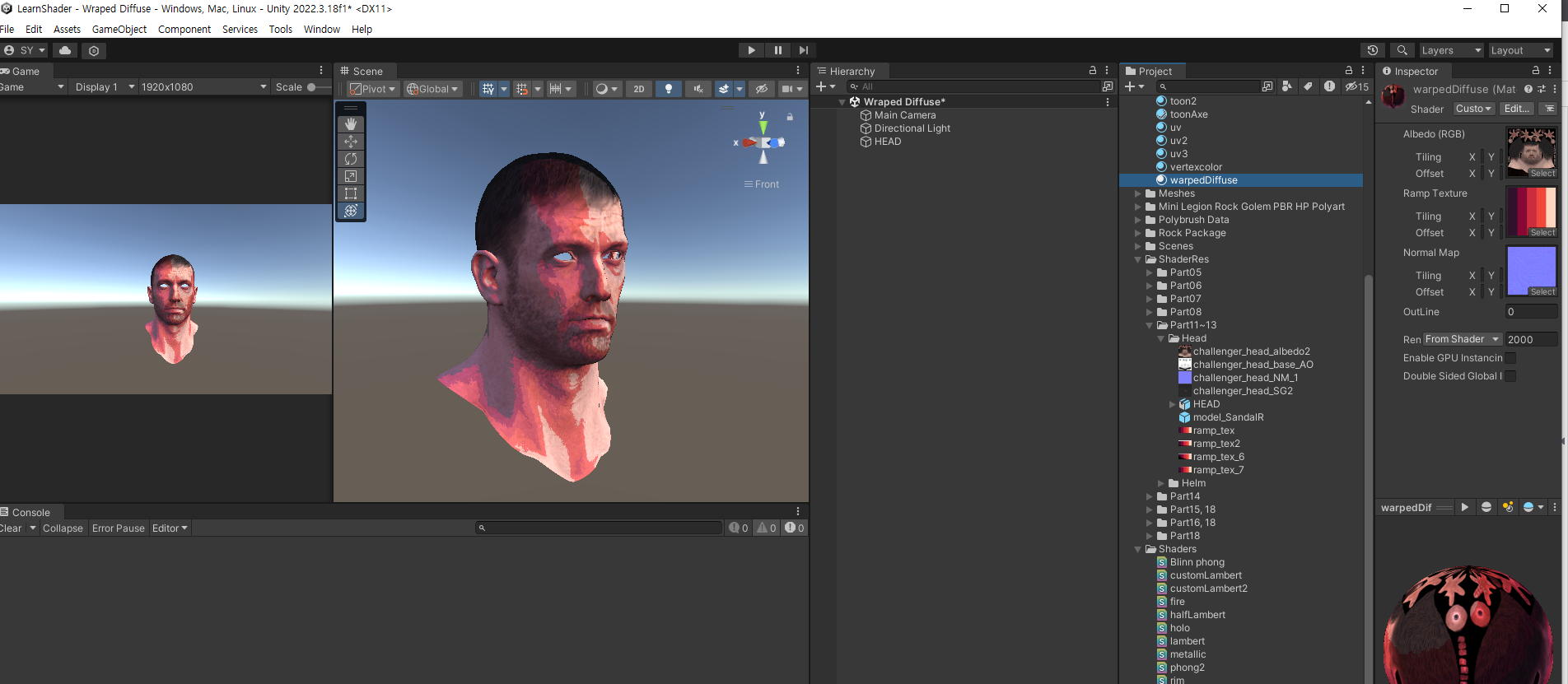Click the Pause button in top toolbar
Viewport: 1568px width, 684px height.
pyautogui.click(x=777, y=50)
